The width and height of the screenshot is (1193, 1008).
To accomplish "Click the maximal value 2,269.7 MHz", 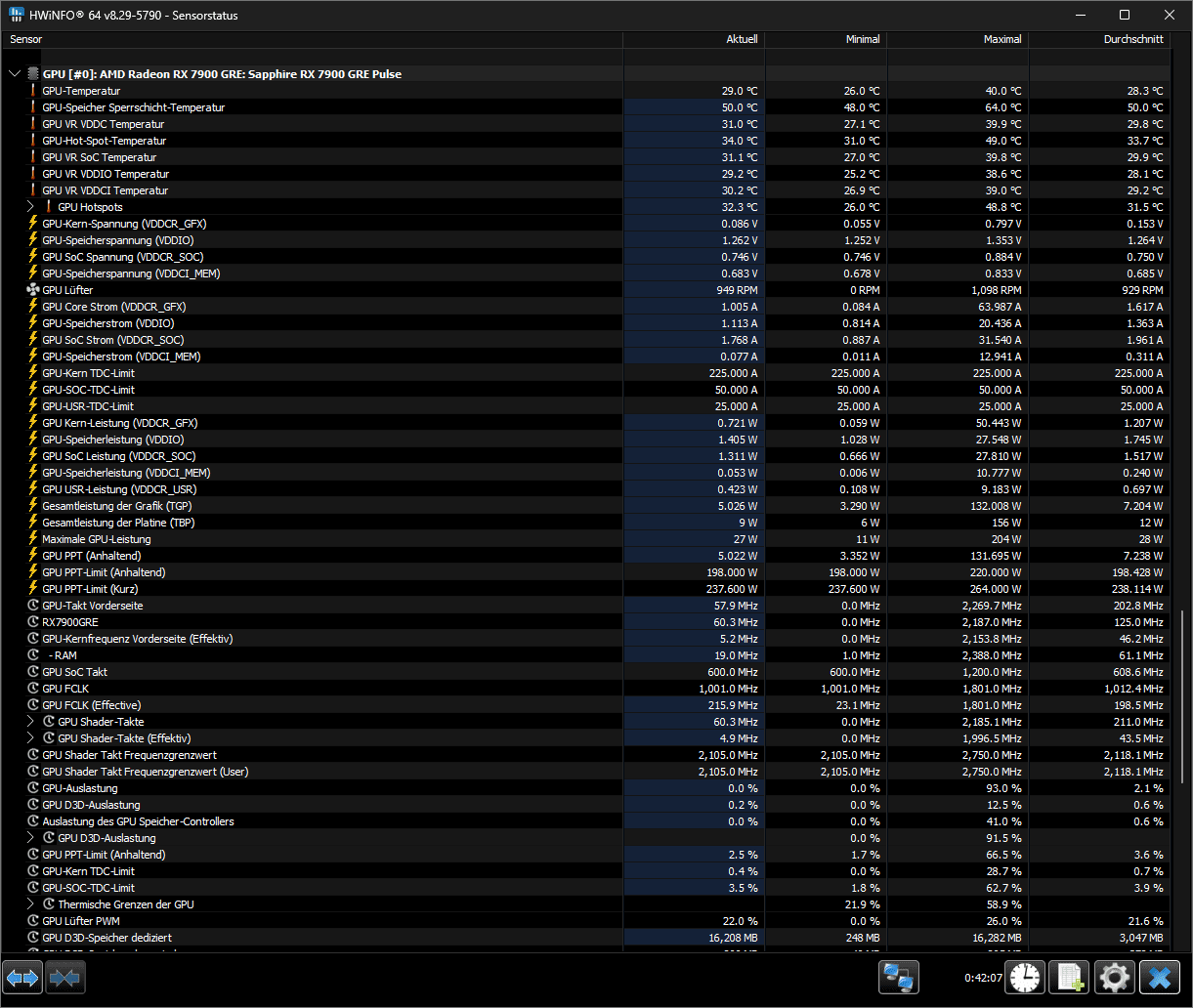I will click(x=993, y=606).
